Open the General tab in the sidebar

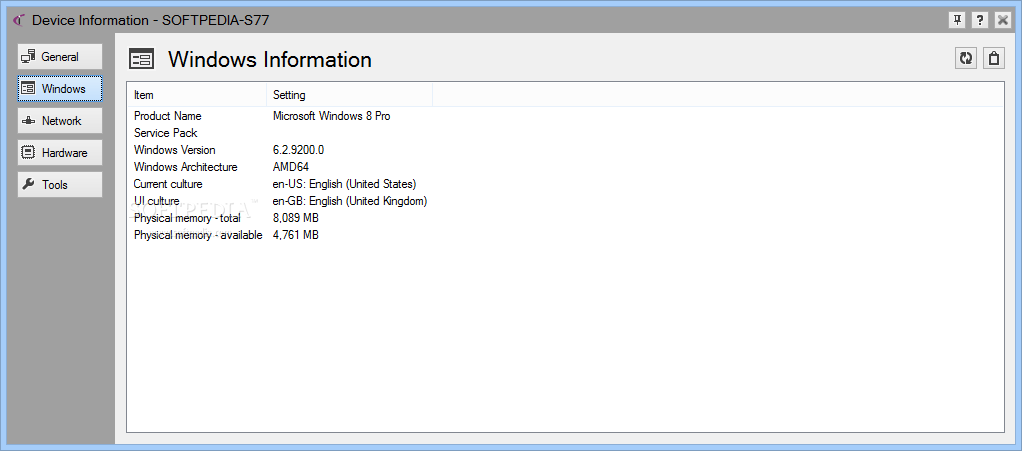[x=60, y=57]
